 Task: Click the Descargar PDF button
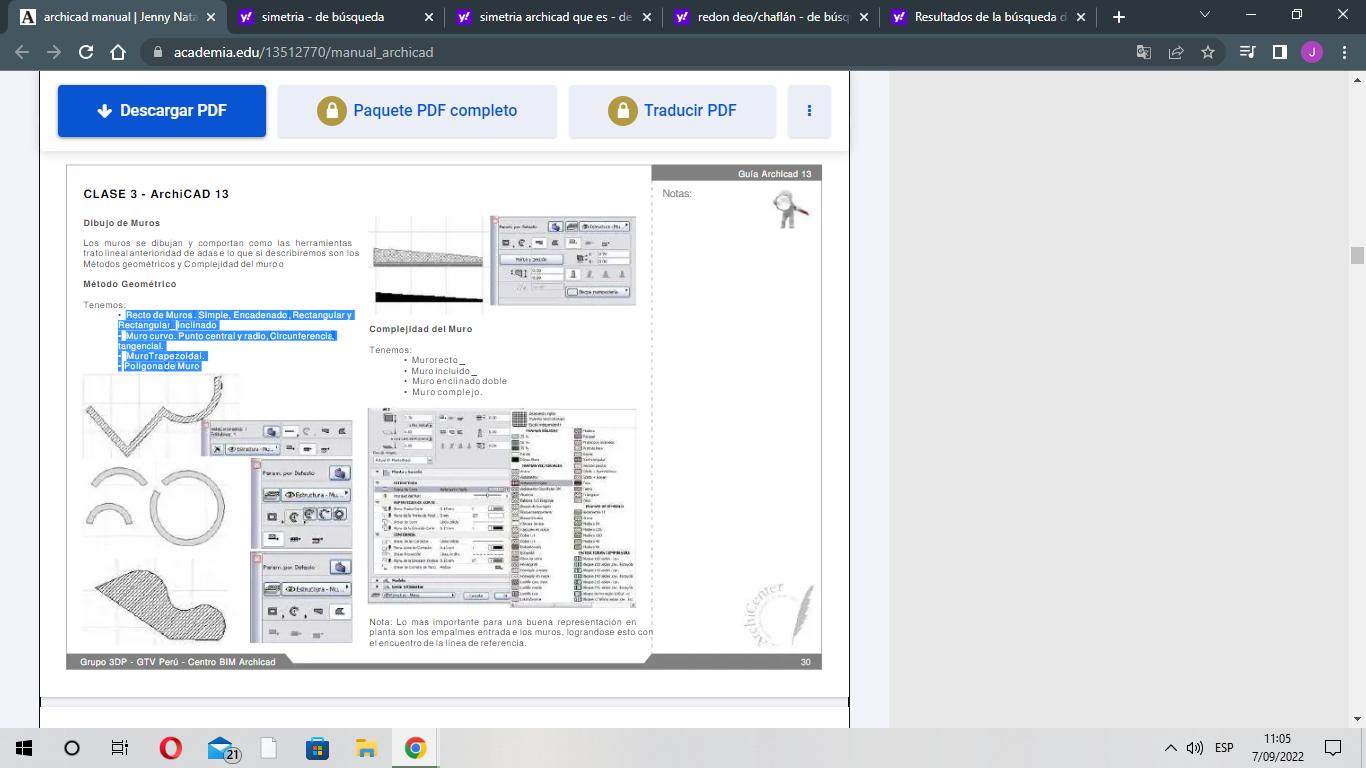[162, 111]
